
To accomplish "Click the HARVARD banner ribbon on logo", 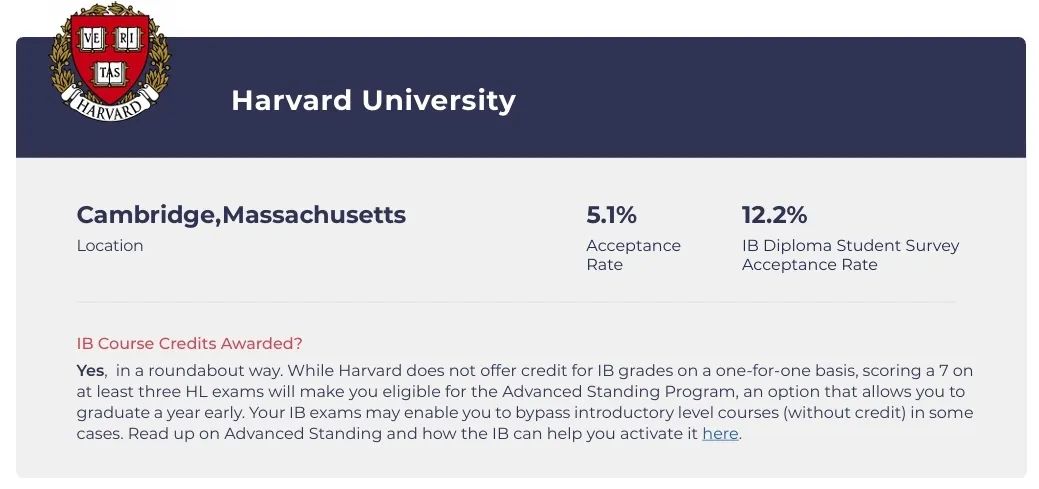I will [109, 105].
